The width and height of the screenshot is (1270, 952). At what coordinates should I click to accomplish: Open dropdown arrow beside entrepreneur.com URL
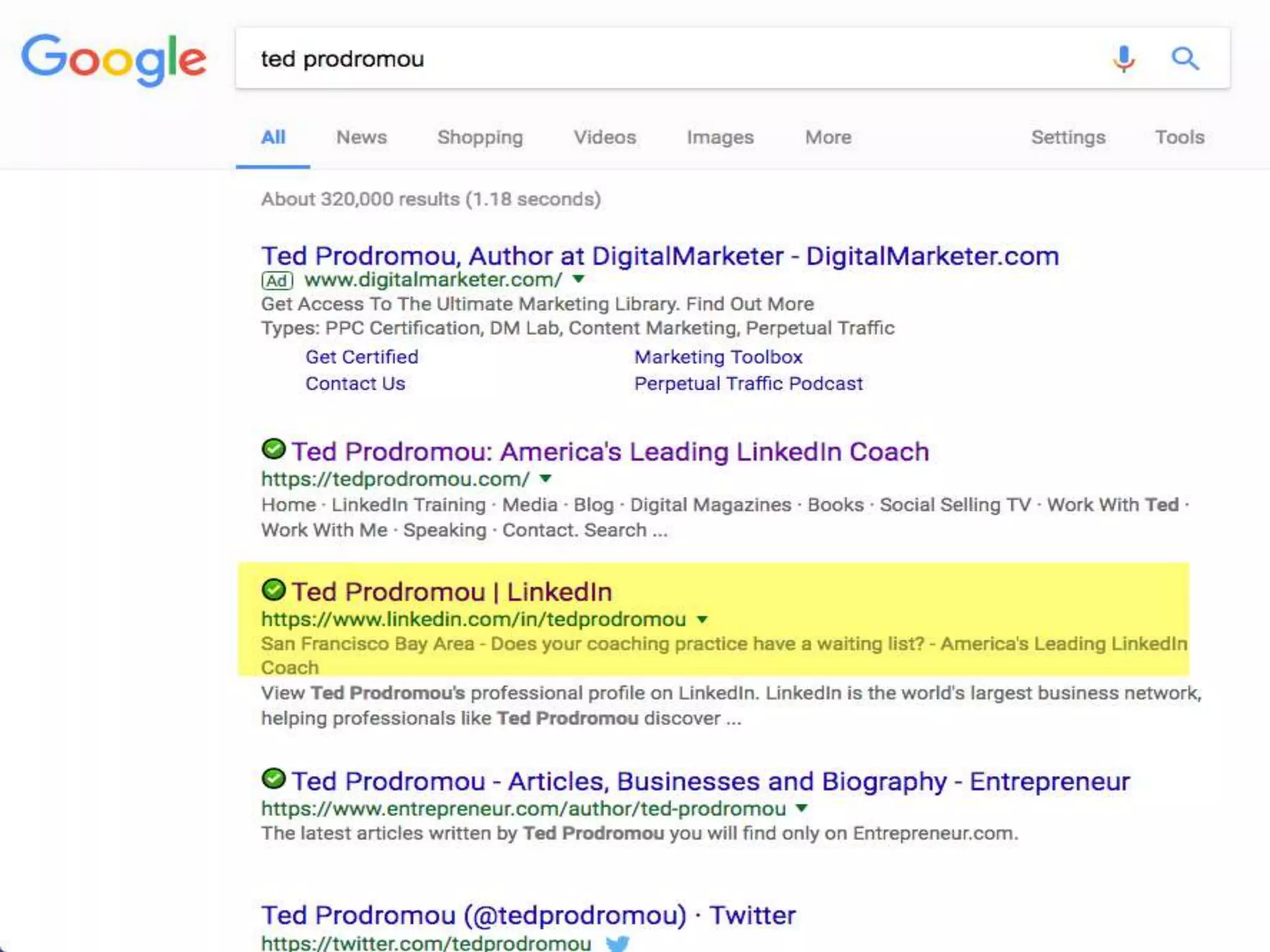(802, 808)
